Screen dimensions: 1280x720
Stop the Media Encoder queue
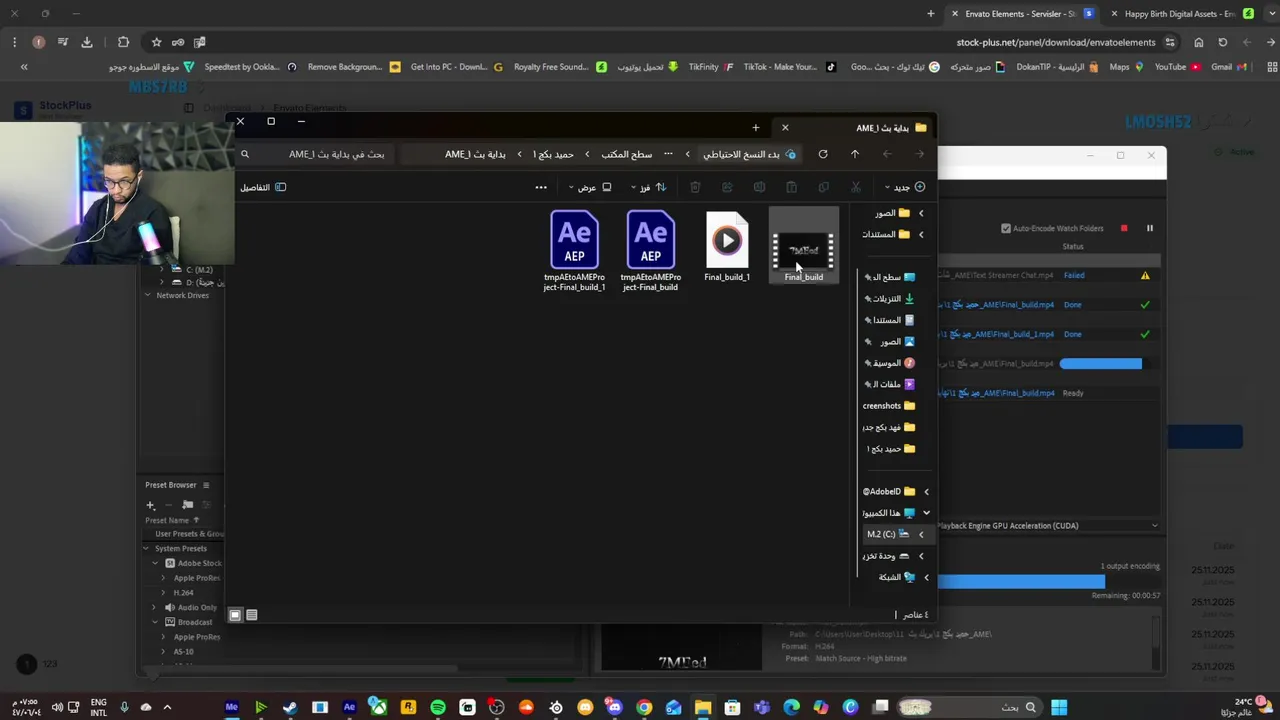click(1124, 228)
